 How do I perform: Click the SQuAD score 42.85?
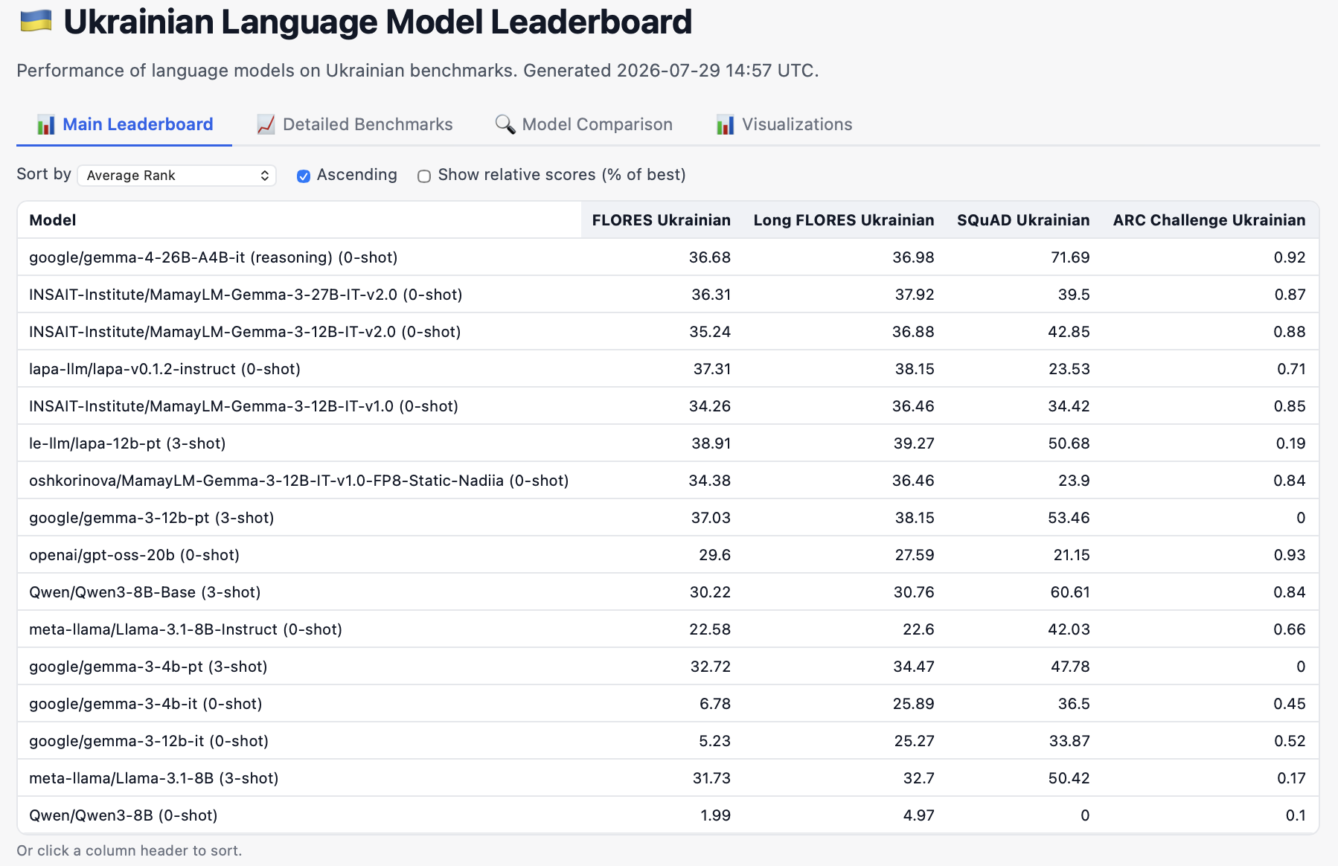click(x=1068, y=331)
